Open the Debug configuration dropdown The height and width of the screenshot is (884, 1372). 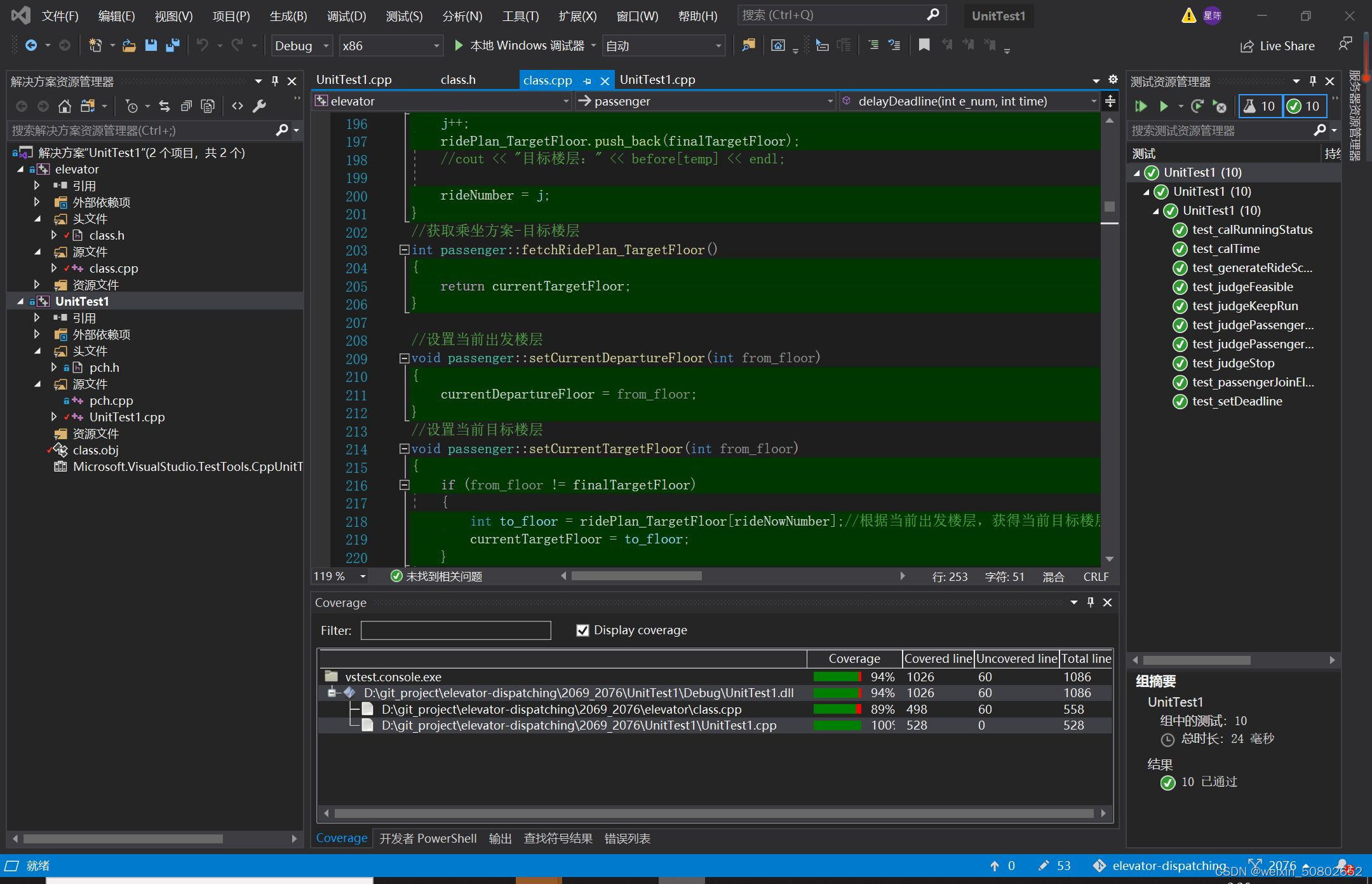[302, 46]
